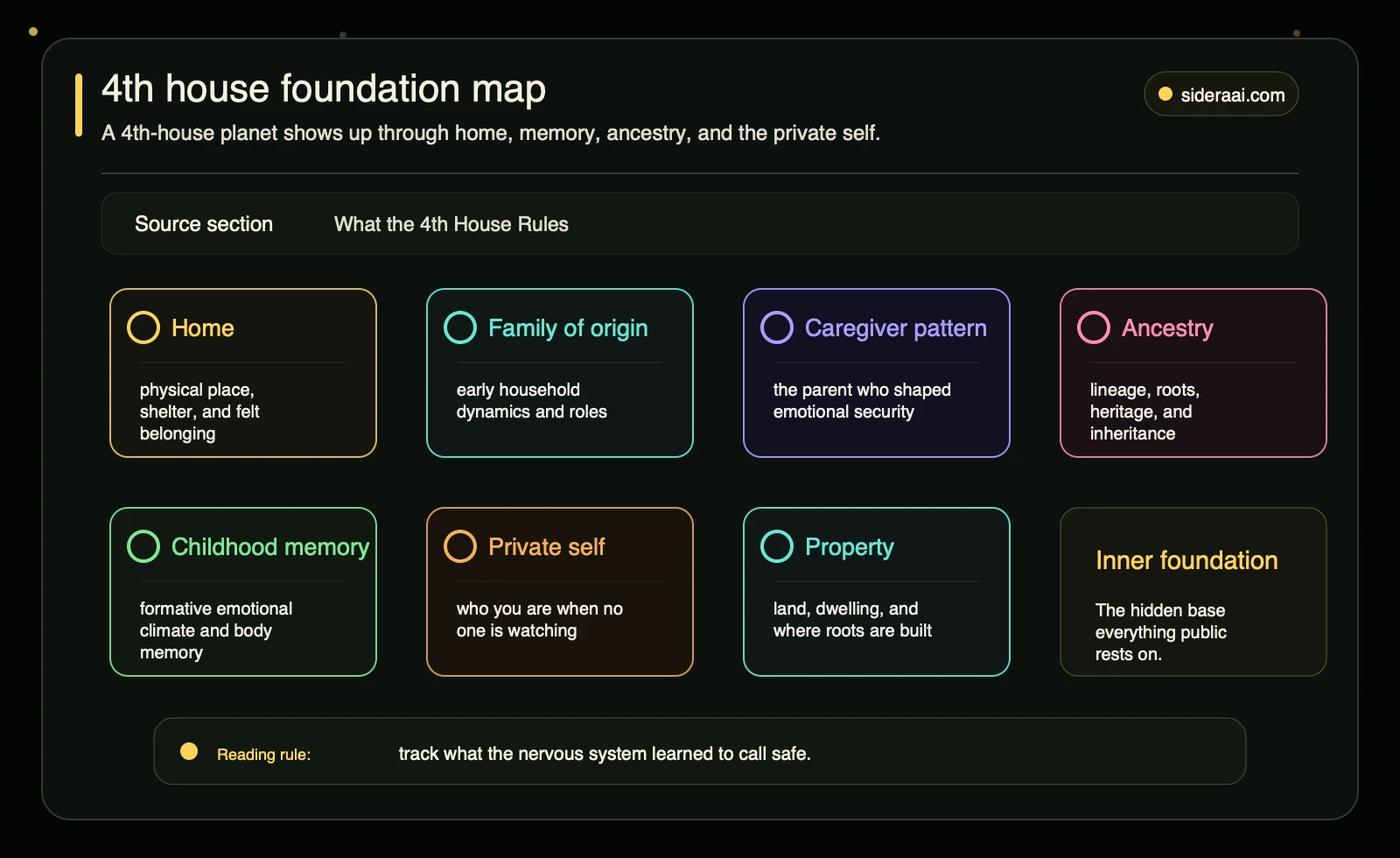Select the Childhood memory heading
This screenshot has width=1400, height=858.
(x=270, y=547)
